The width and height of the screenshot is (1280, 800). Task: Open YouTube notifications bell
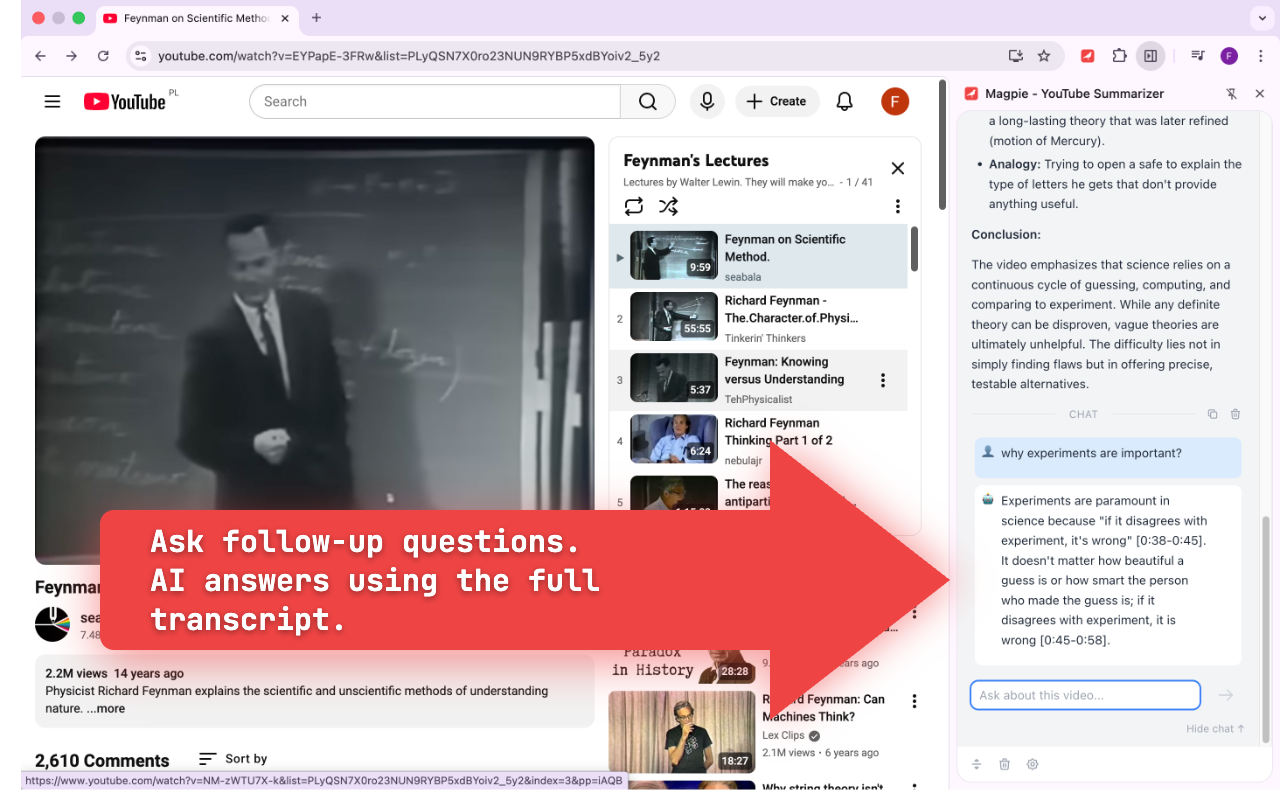pyautogui.click(x=845, y=101)
